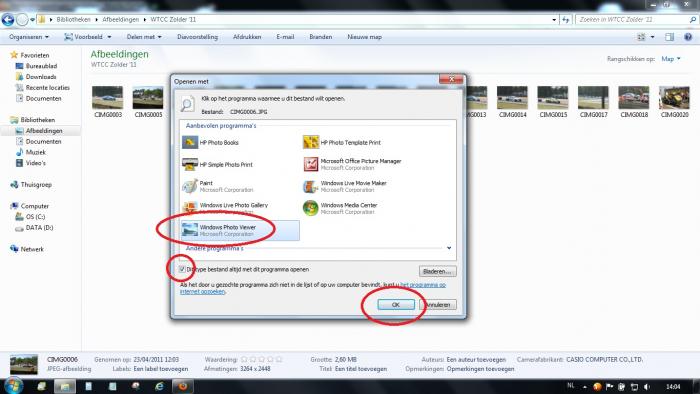700x394 pixels.
Task: Open the Voorbeeld dropdown arrow
Action: 109,37
